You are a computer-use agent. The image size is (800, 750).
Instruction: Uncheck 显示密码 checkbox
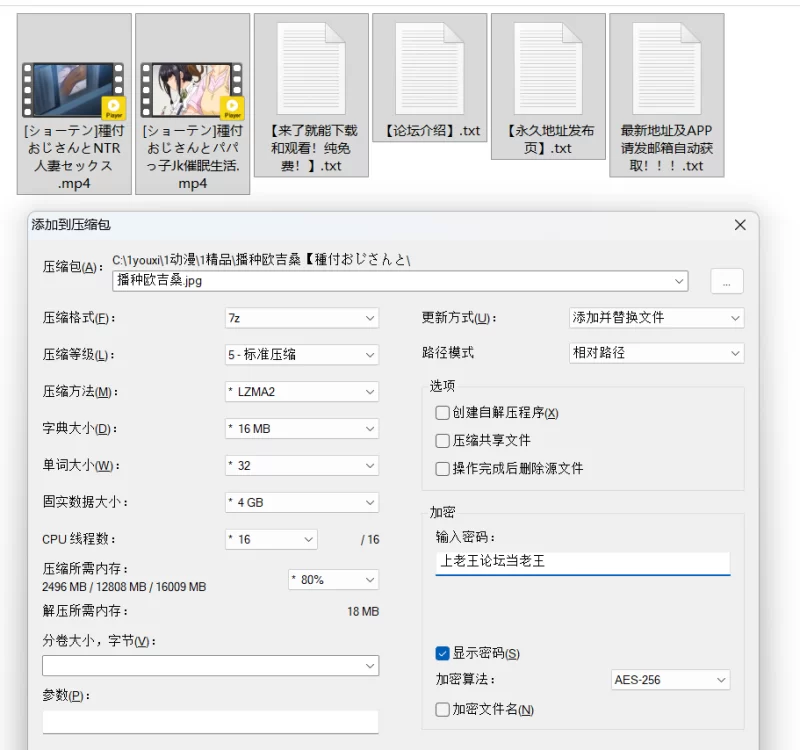tap(442, 653)
